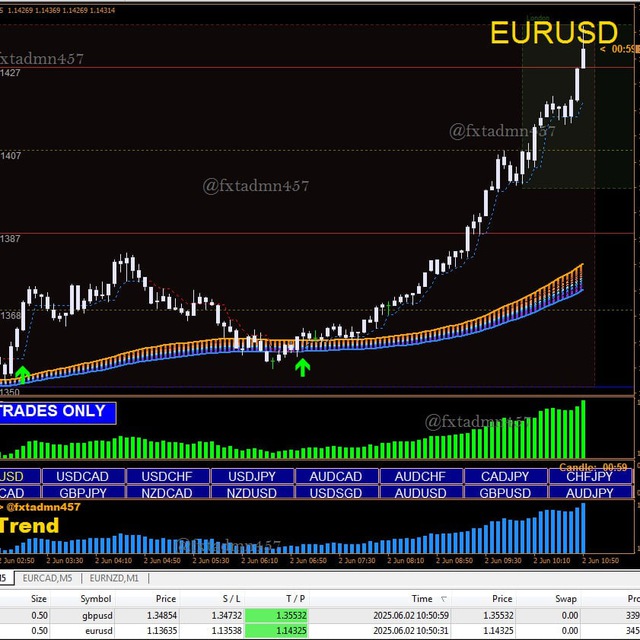Click stop loss value 1.13538
Viewport: 640px width, 640px height.
(227, 631)
